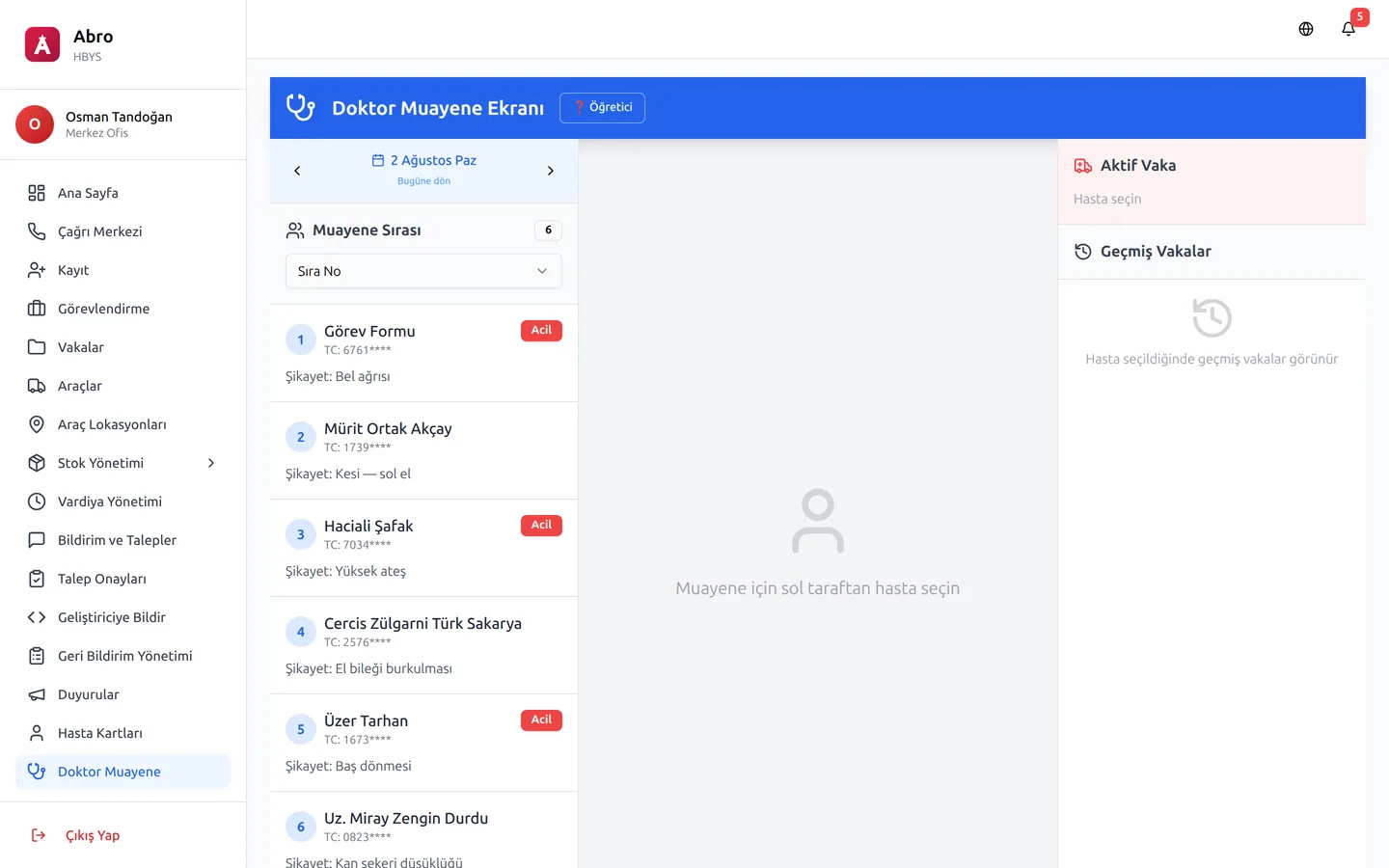
Task: Click Acil badge on Görev Formu
Action: click(x=541, y=331)
